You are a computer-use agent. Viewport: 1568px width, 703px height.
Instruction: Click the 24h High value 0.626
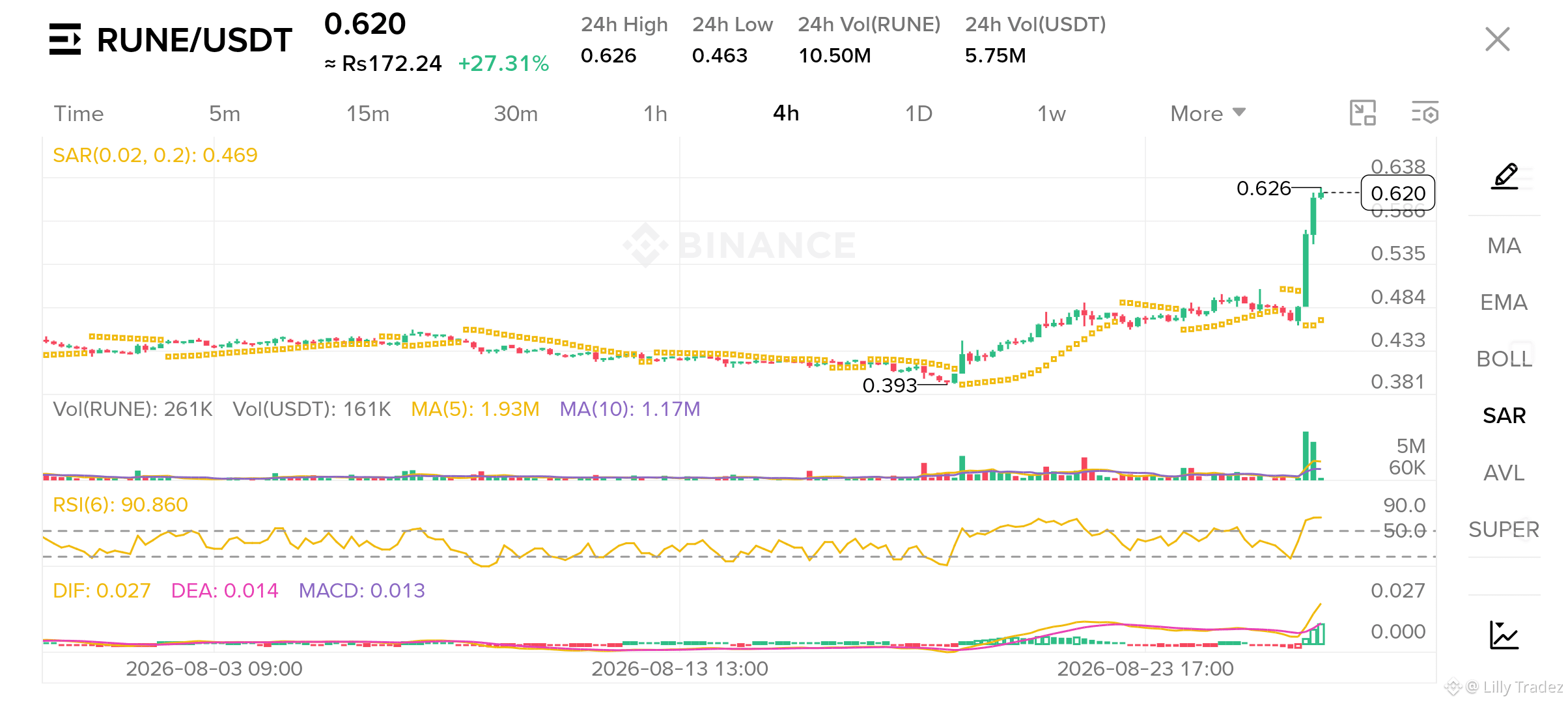(608, 55)
